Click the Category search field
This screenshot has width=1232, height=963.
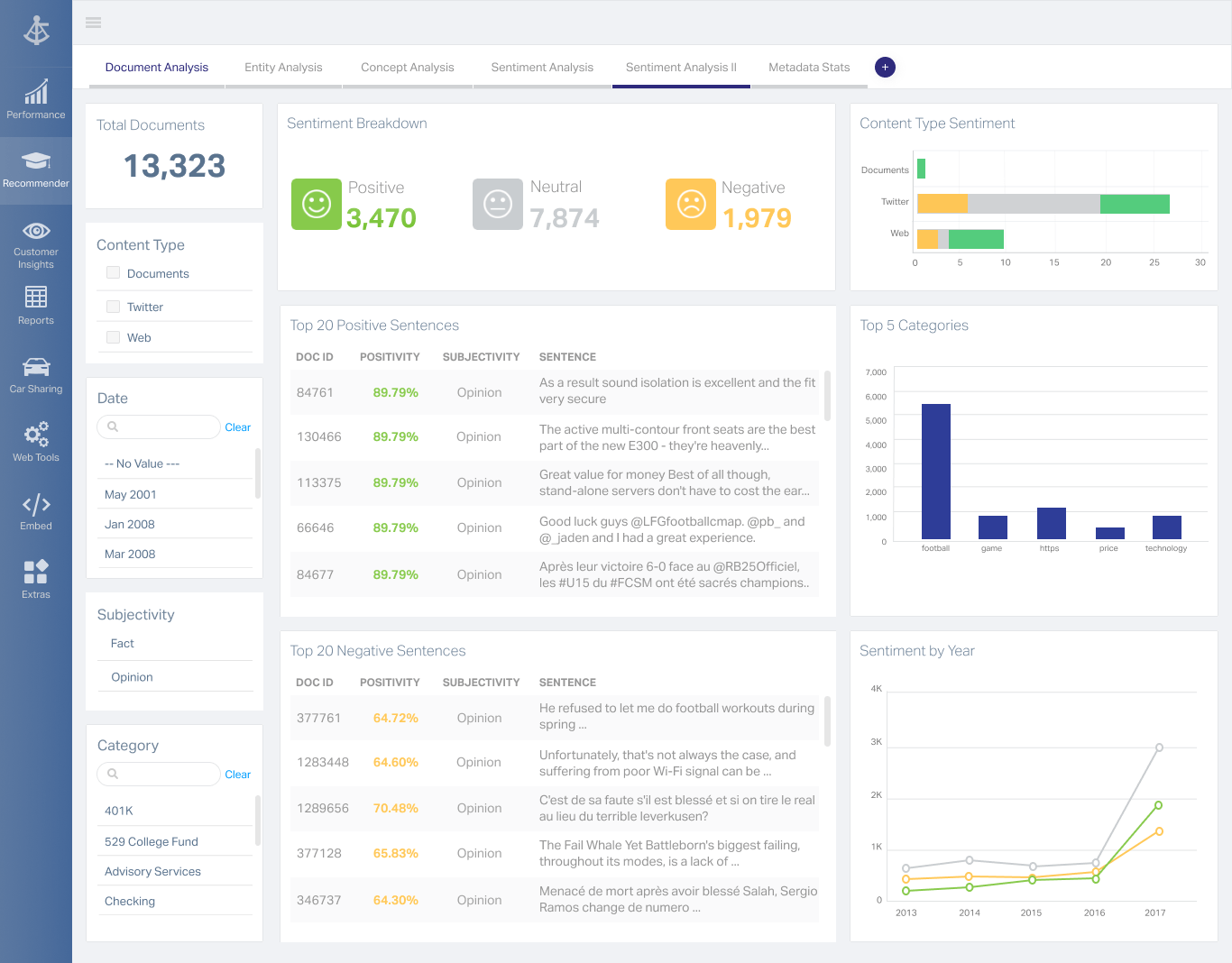tap(158, 774)
